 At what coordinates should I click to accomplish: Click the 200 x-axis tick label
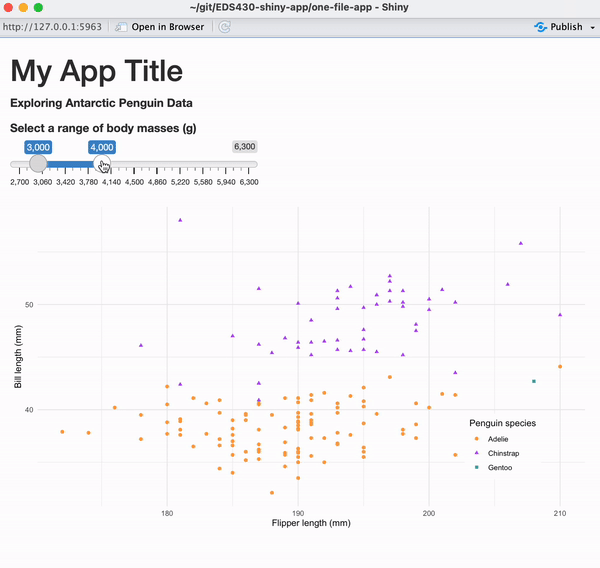point(429,513)
